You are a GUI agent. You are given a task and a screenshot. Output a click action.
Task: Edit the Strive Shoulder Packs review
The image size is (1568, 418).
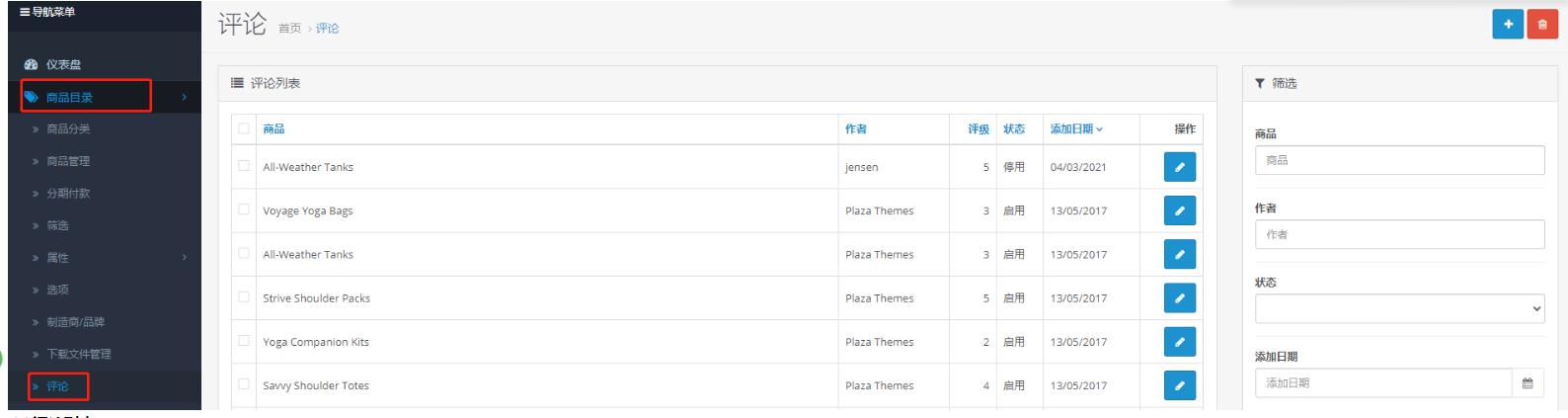(1180, 298)
